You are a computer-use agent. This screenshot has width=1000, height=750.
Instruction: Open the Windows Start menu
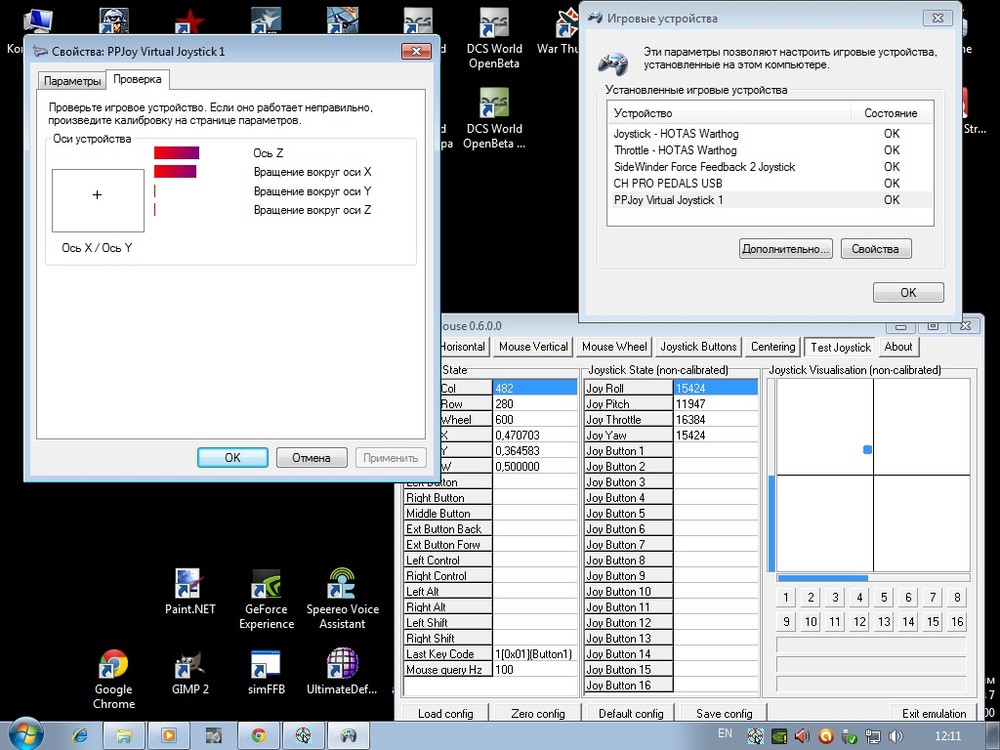pos(27,734)
